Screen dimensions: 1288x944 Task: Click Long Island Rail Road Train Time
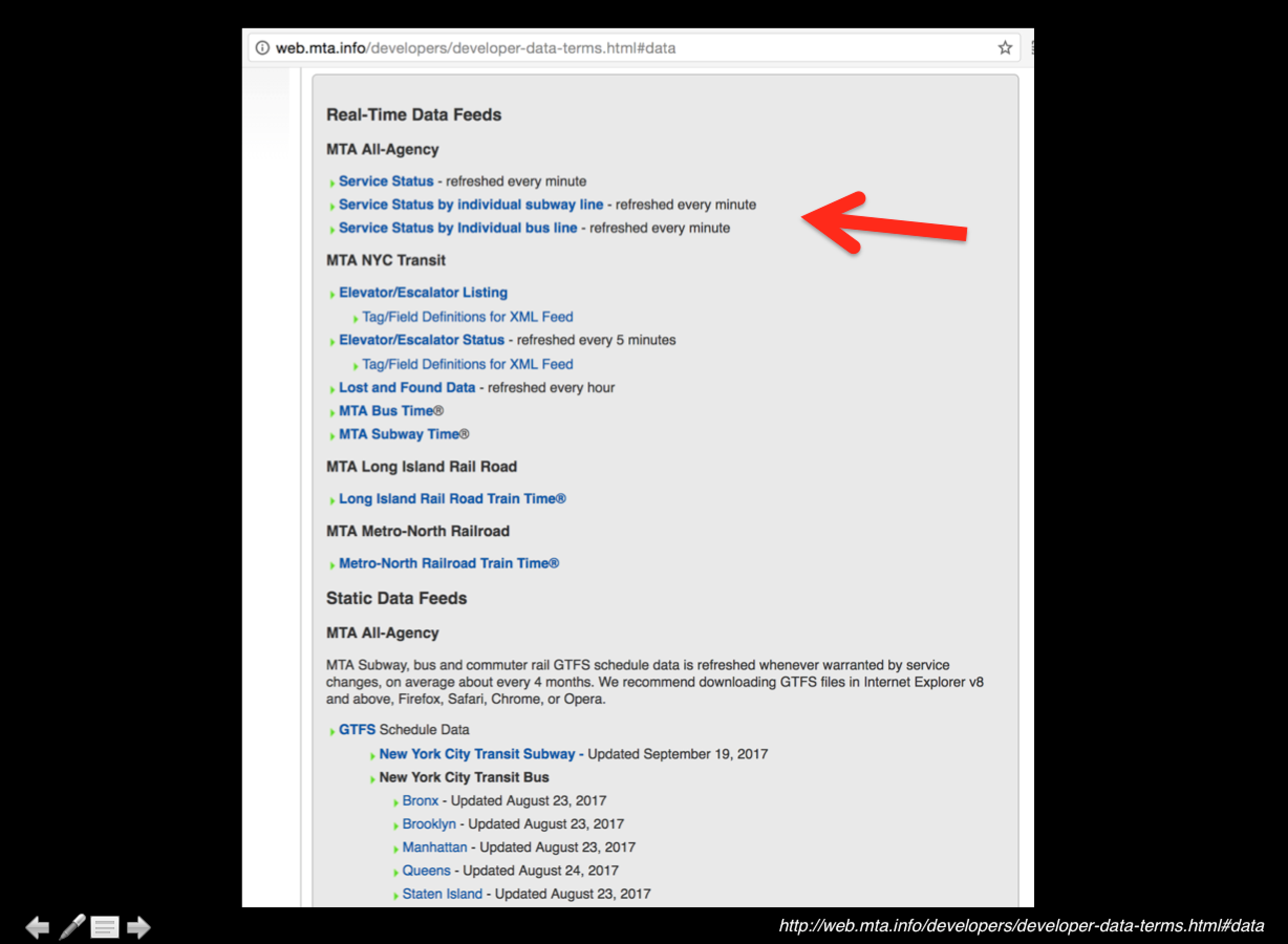452,499
